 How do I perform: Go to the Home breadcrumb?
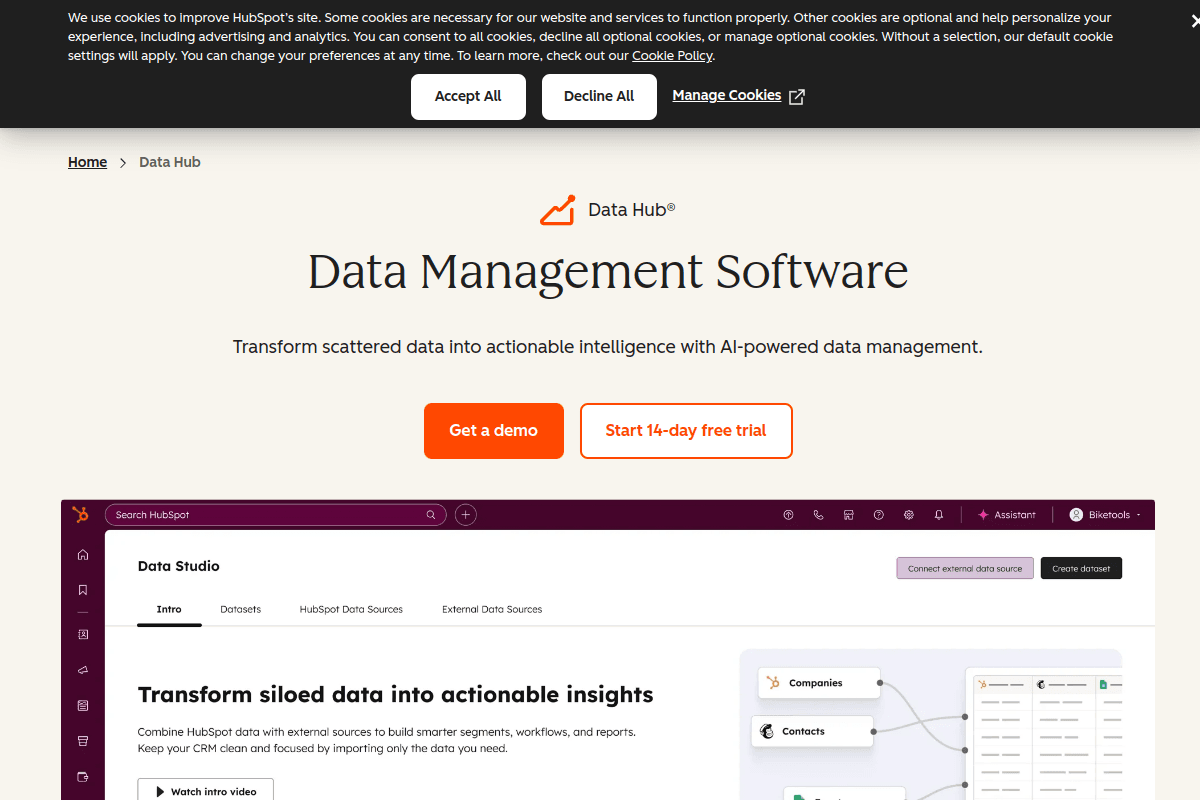tap(87, 162)
